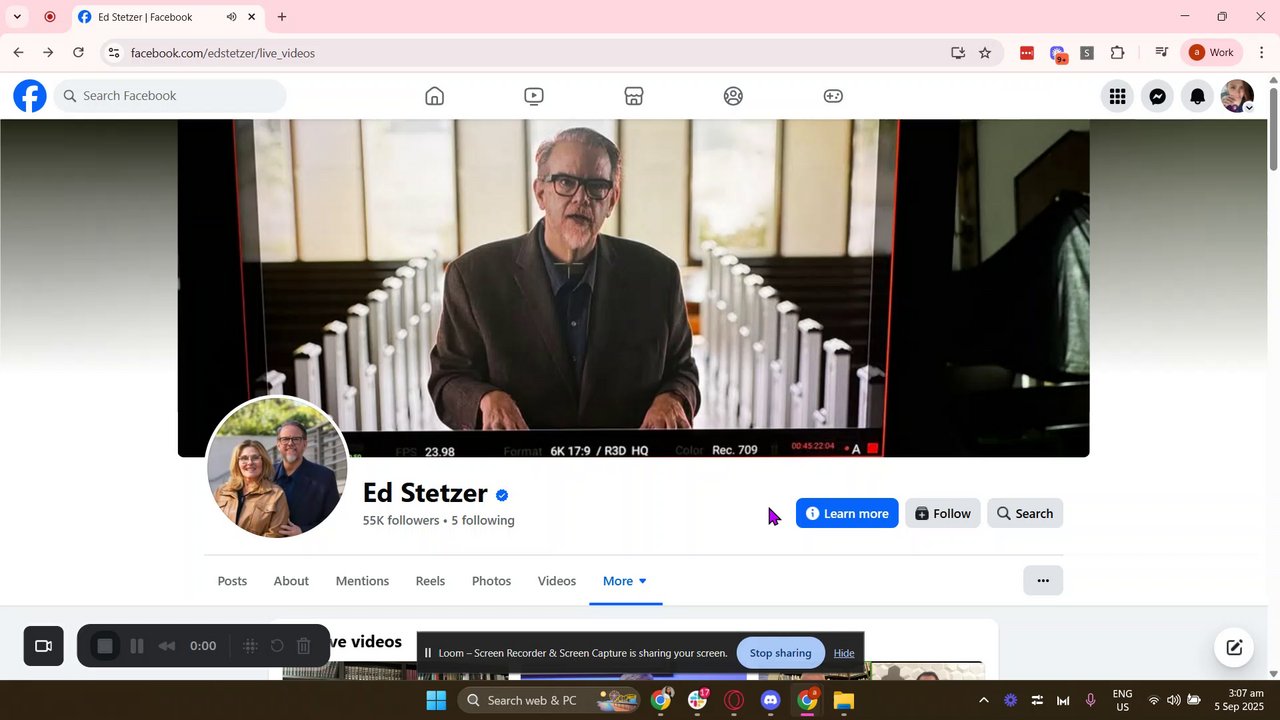Open File Explorer from the taskbar
Viewport: 1280px width, 720px height.
point(844,700)
